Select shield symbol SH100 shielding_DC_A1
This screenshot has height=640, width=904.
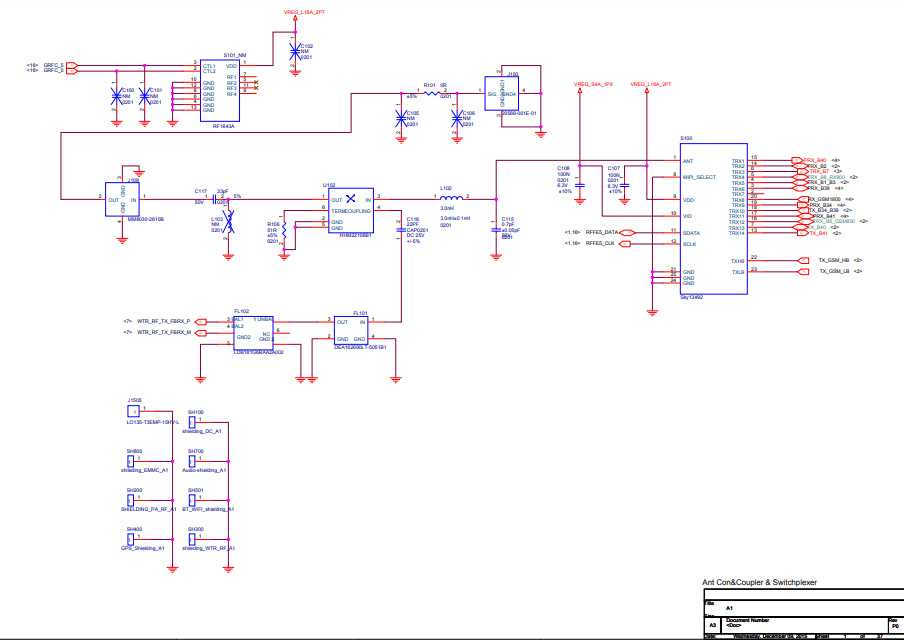[x=192, y=422]
